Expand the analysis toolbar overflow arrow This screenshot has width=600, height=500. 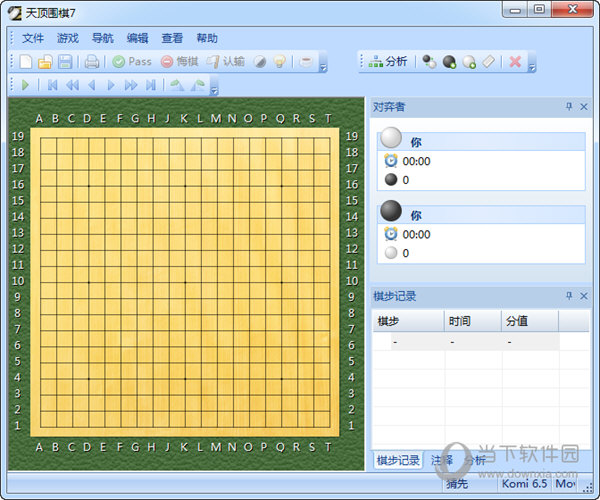[x=532, y=65]
